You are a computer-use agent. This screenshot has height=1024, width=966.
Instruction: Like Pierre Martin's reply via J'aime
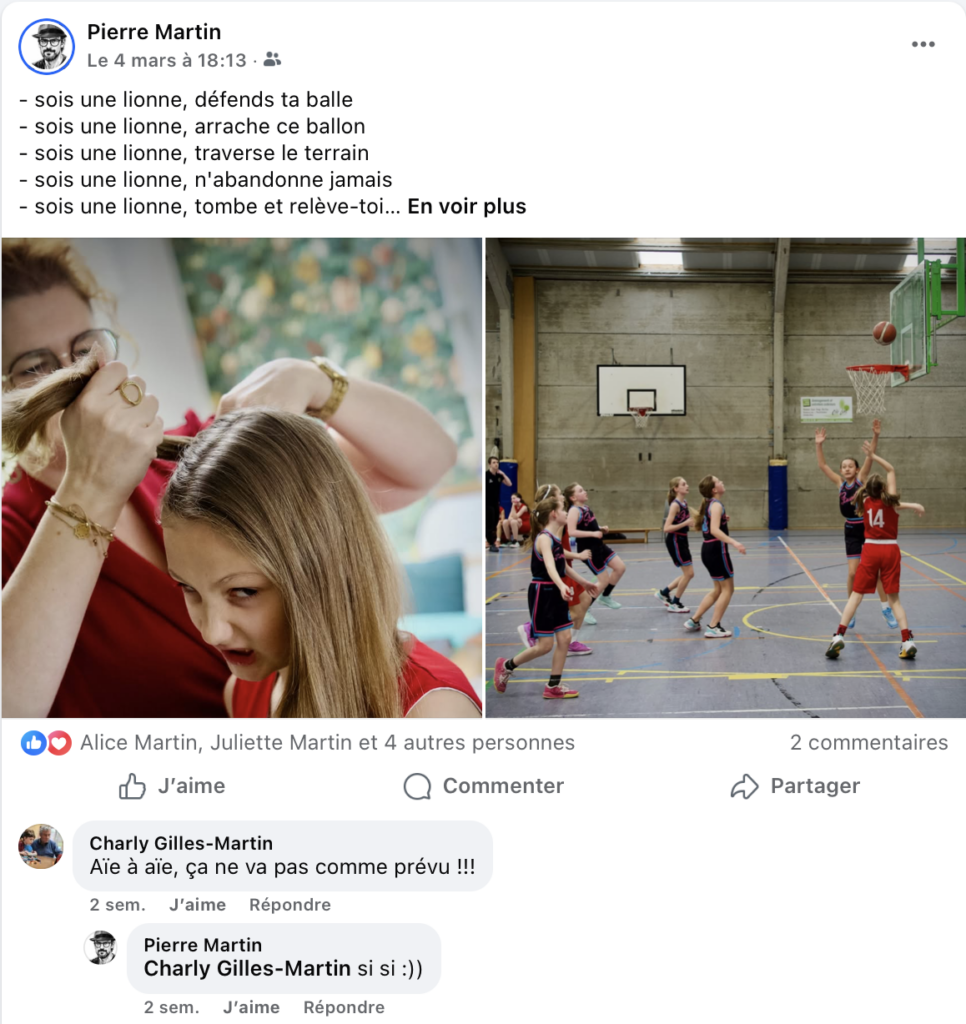pos(251,1007)
